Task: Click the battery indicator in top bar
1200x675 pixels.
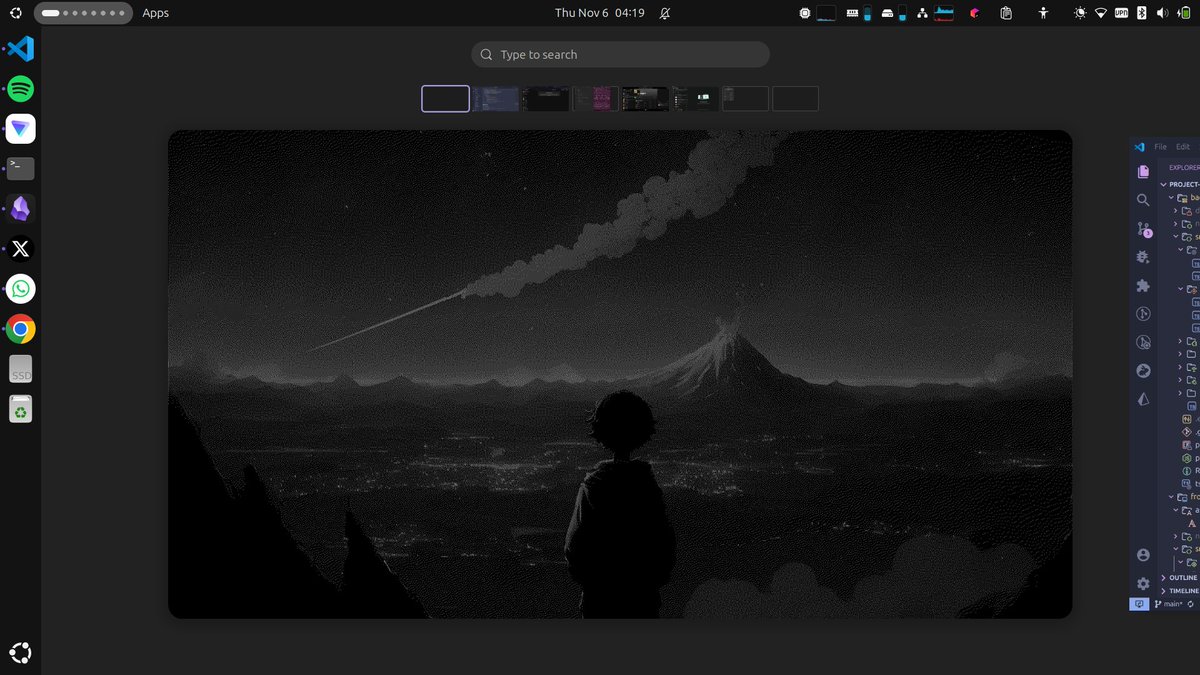Action: (1182, 13)
